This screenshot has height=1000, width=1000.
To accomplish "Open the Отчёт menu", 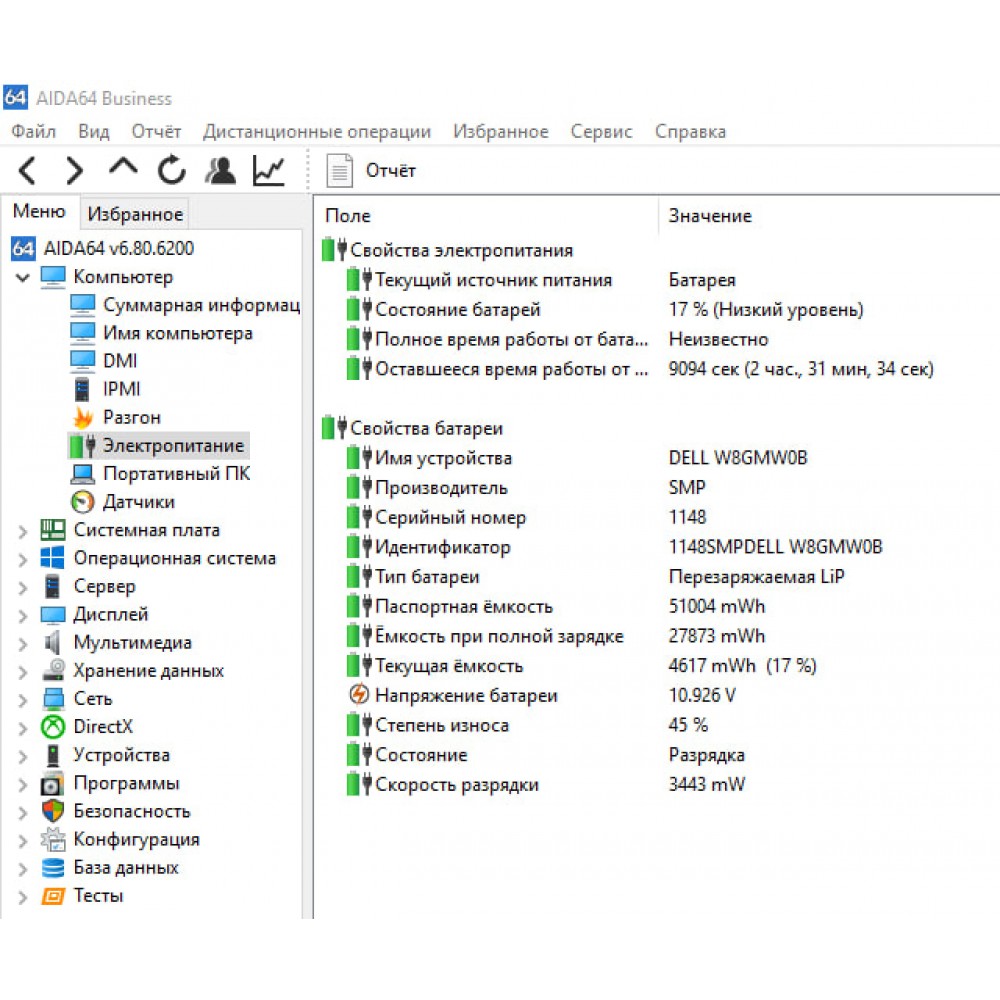I will pos(156,131).
